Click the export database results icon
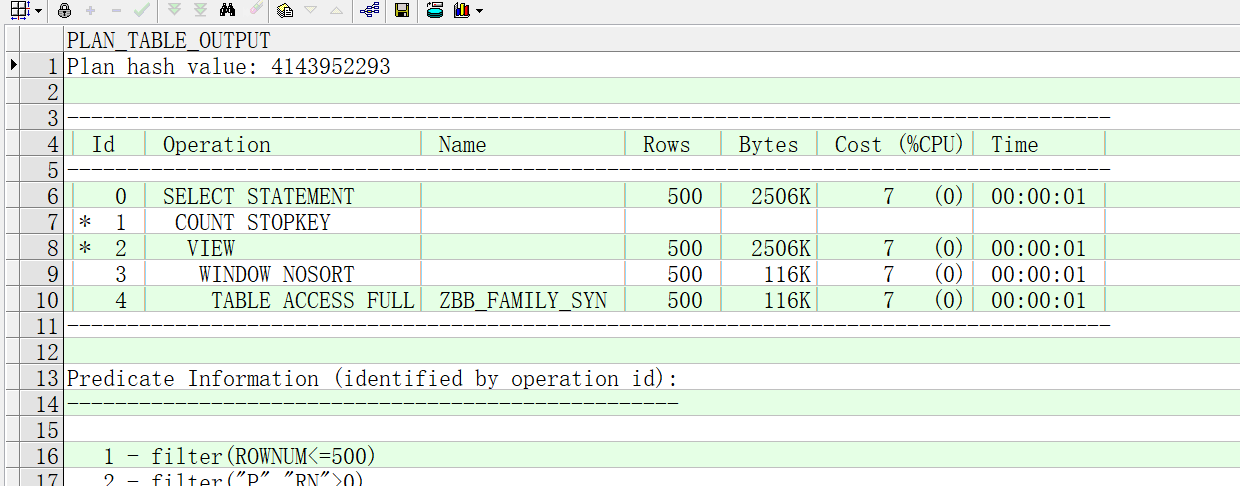The image size is (1240, 486). pos(435,10)
